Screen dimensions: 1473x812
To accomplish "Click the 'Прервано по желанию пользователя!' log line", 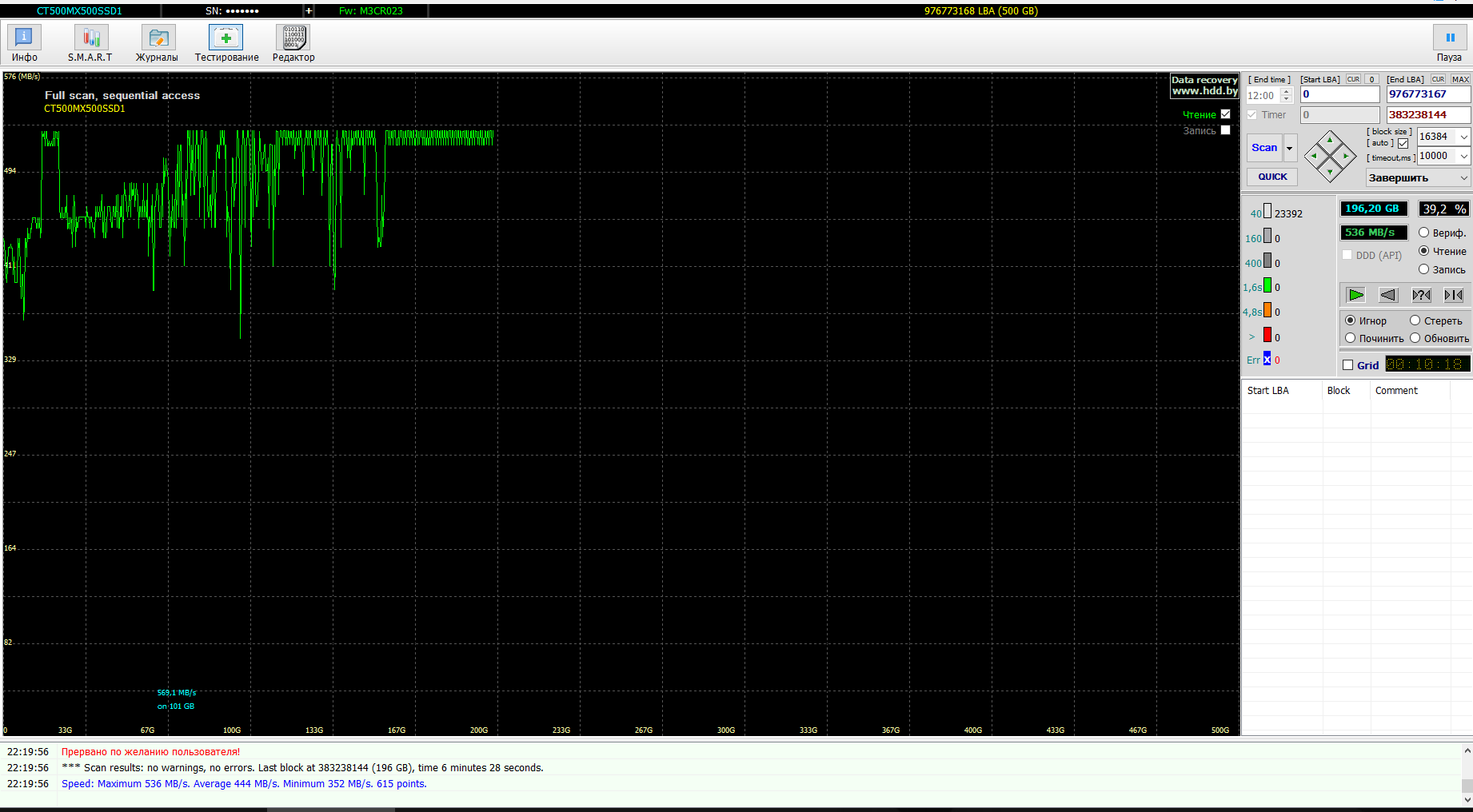I will pyautogui.click(x=150, y=752).
